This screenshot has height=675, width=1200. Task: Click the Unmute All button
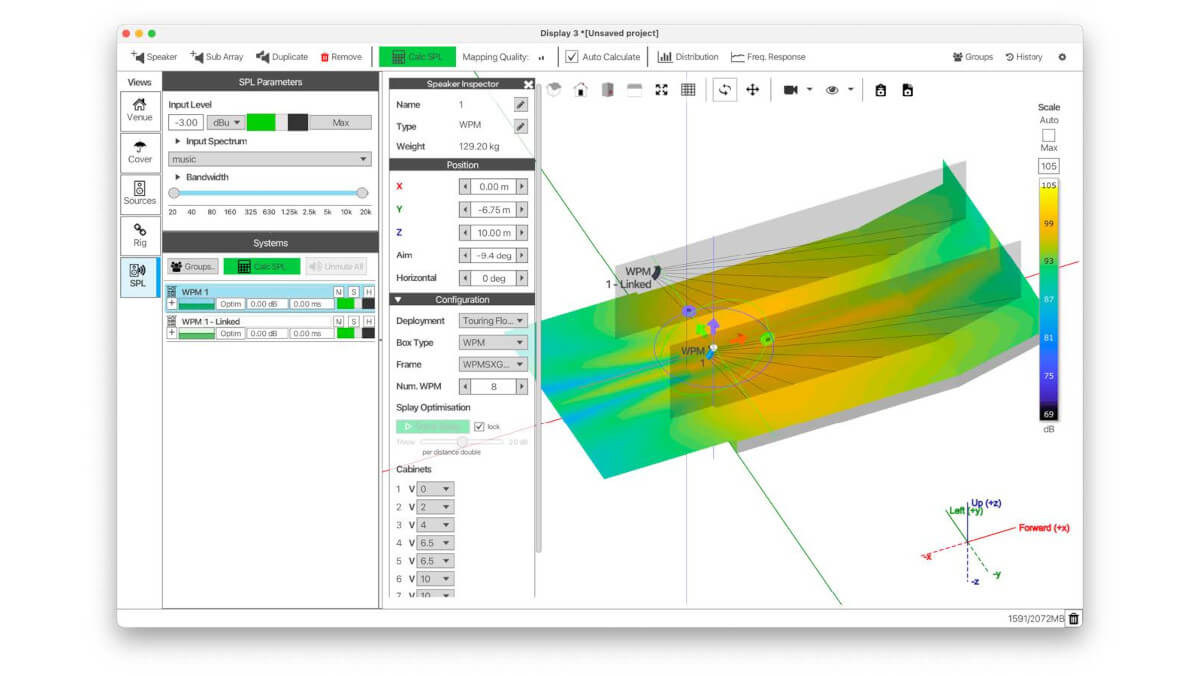pos(336,266)
